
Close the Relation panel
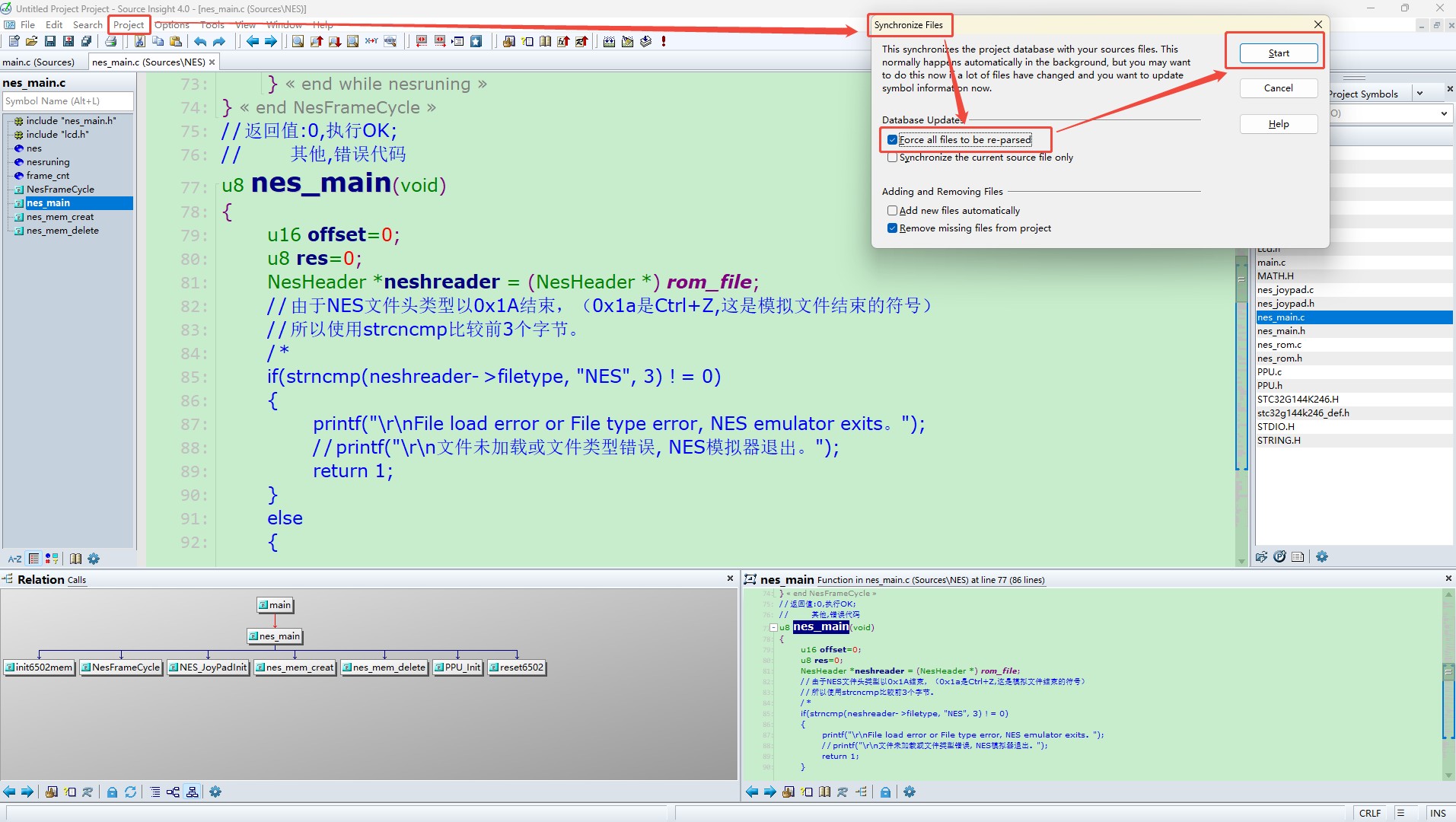(730, 579)
